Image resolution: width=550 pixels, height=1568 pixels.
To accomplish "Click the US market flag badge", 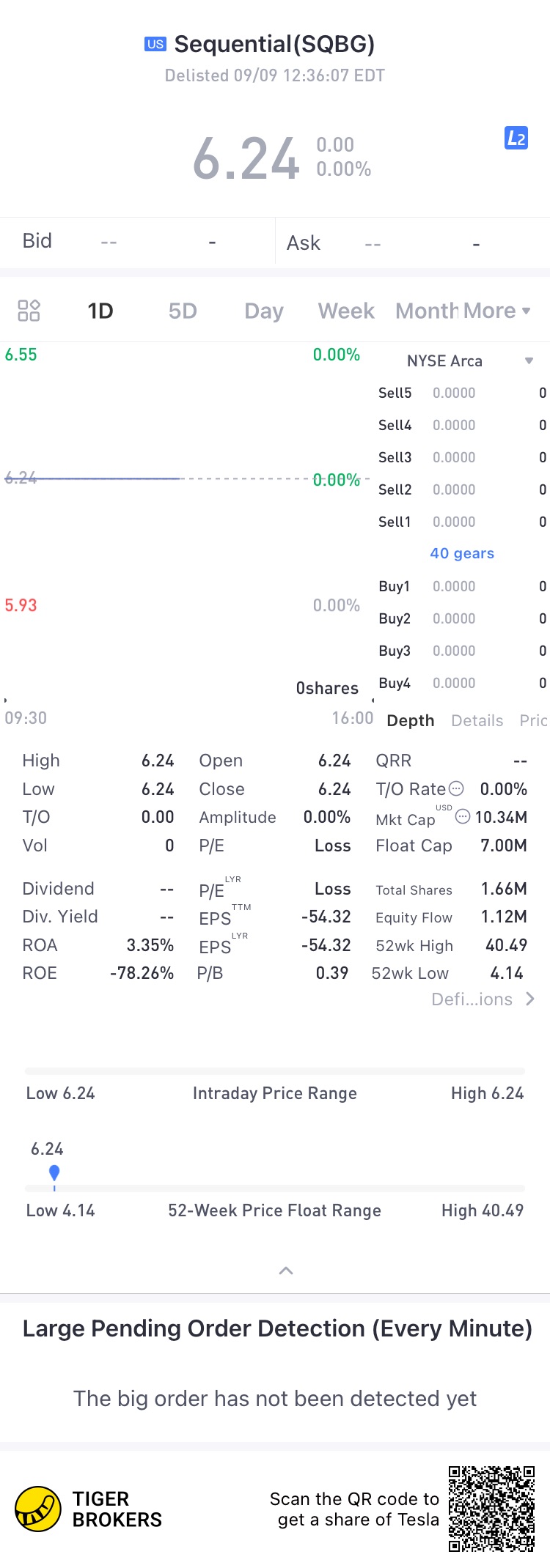I will tap(155, 44).
